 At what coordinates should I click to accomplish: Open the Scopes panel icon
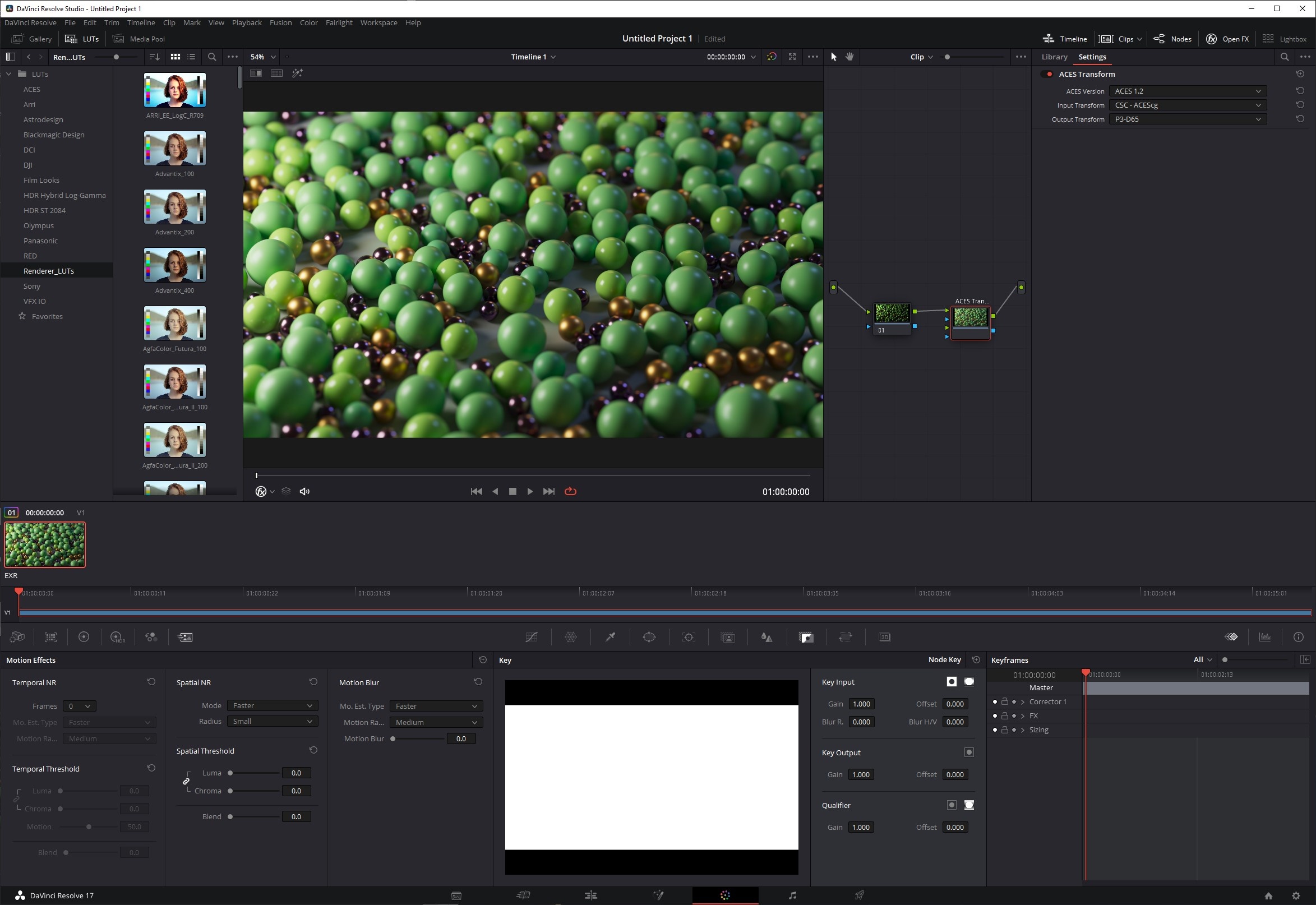point(1264,638)
